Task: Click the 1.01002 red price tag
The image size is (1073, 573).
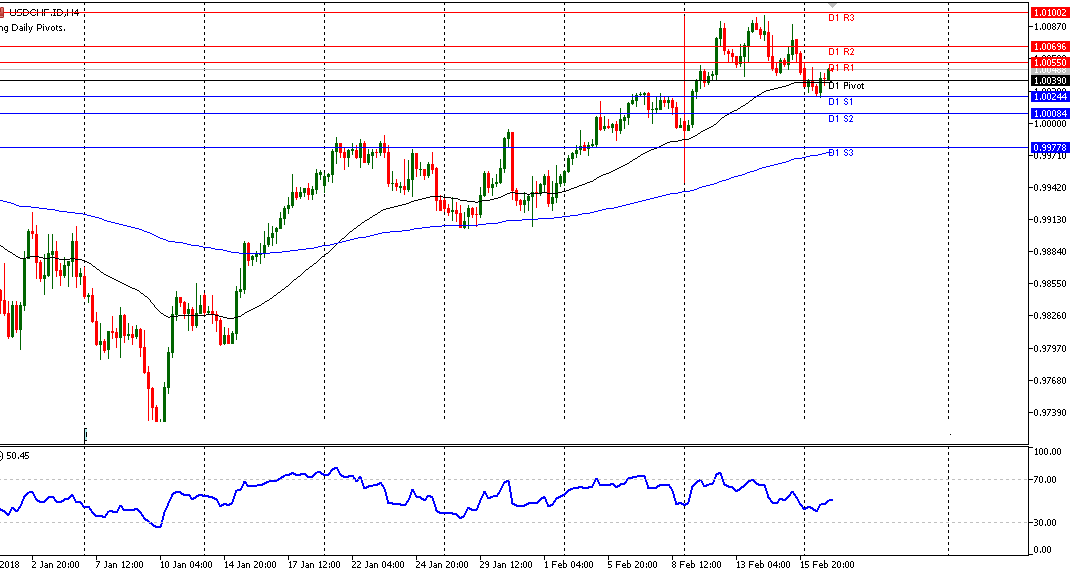Action: pos(1050,12)
